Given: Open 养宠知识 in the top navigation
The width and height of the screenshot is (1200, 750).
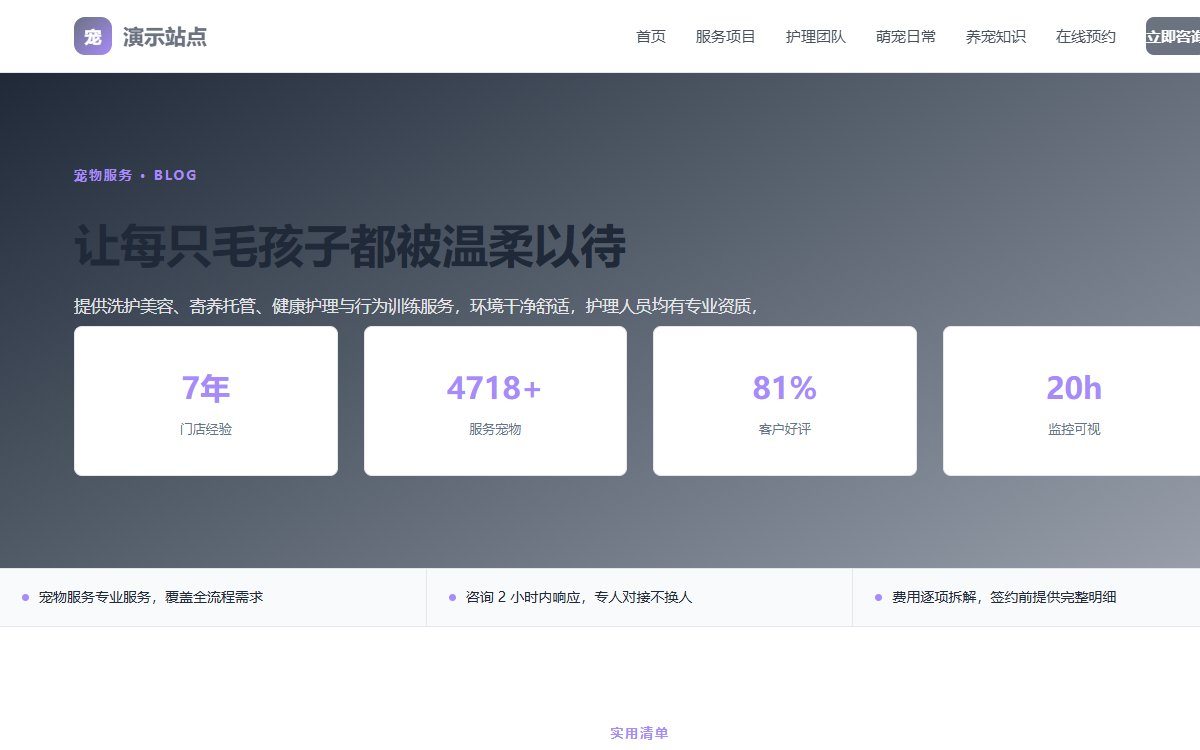Looking at the screenshot, I should coord(996,37).
